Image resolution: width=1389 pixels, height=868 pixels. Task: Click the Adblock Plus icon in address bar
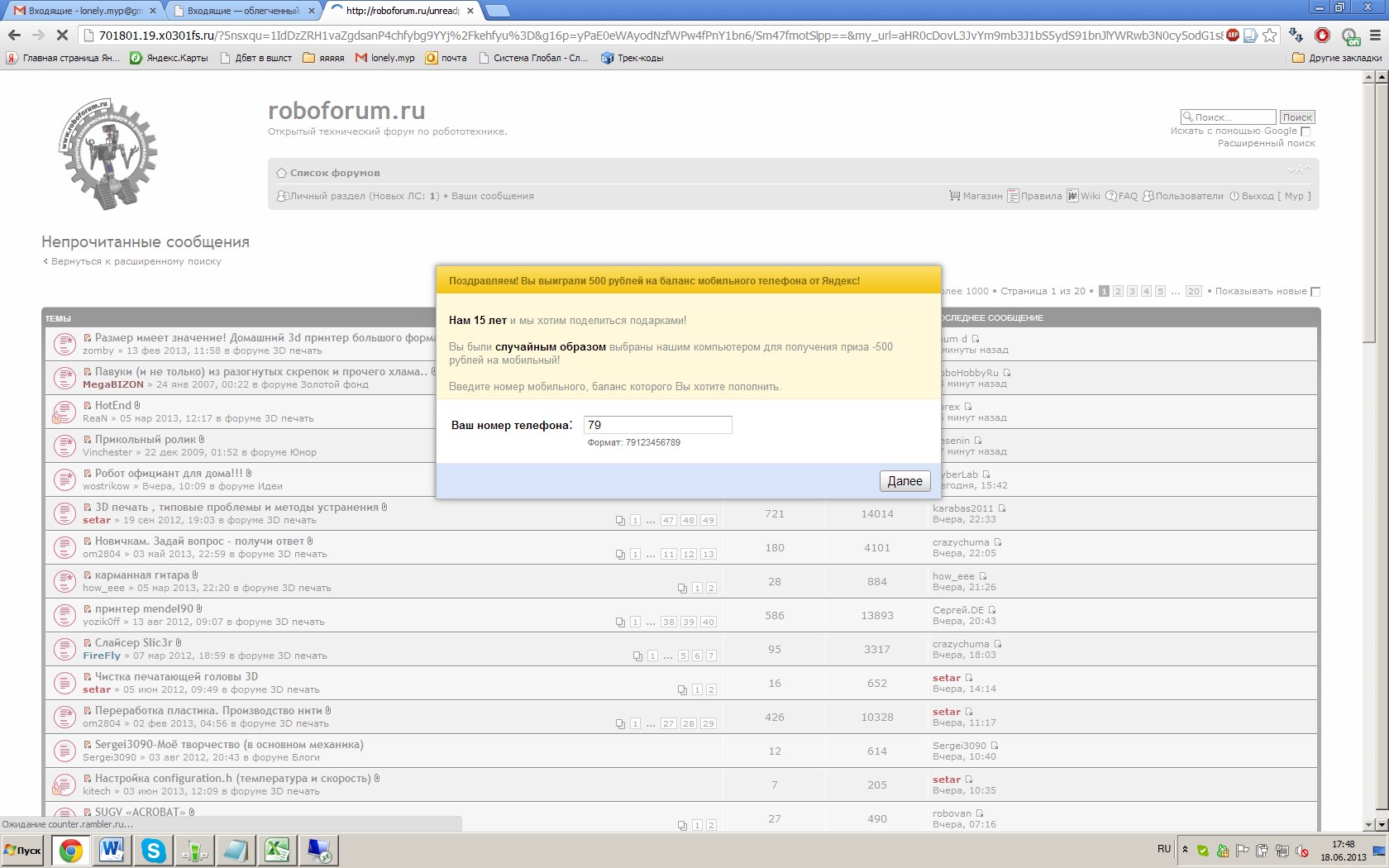[x=1232, y=35]
